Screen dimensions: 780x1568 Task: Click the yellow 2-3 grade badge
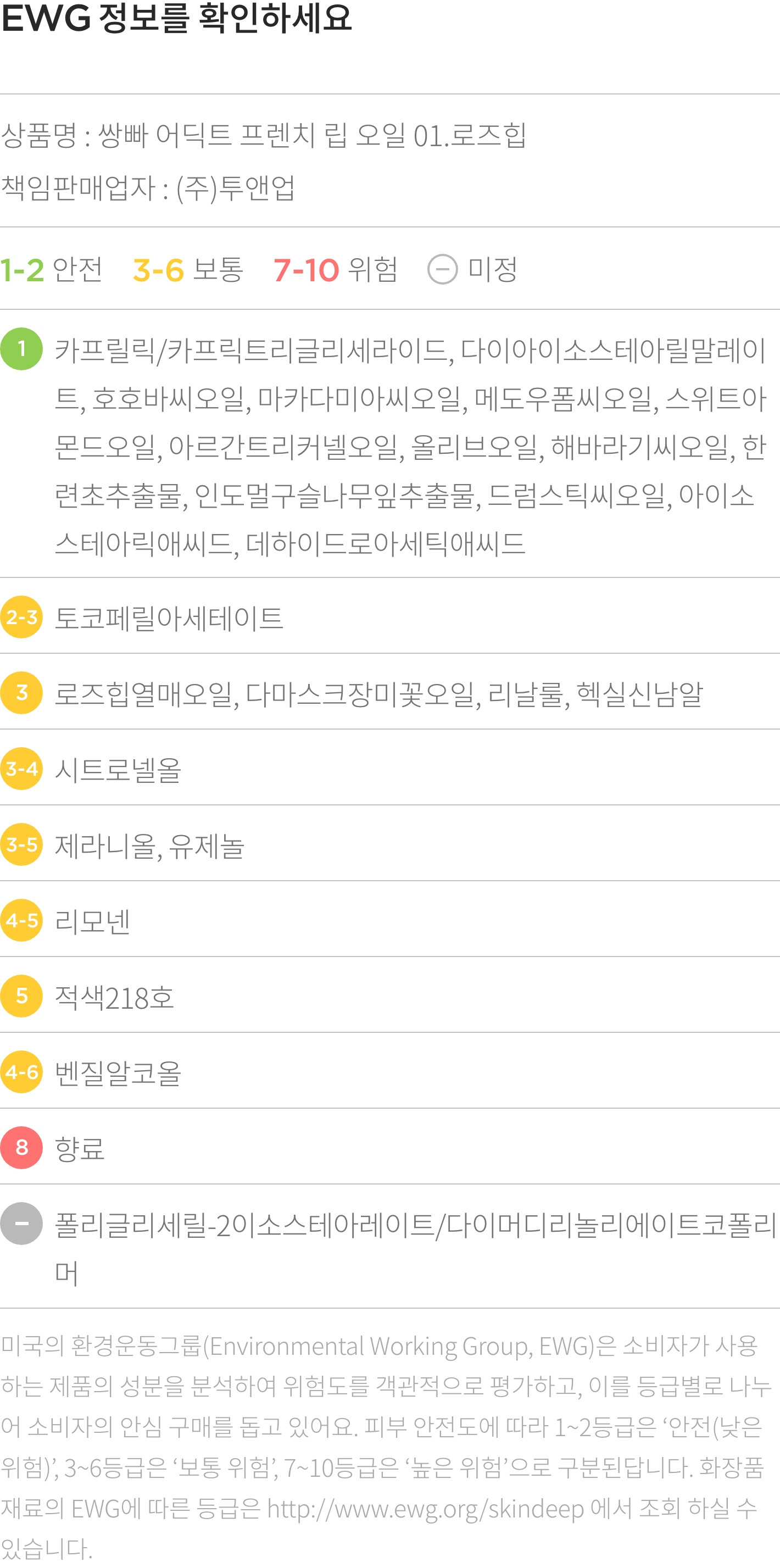pyautogui.click(x=22, y=616)
